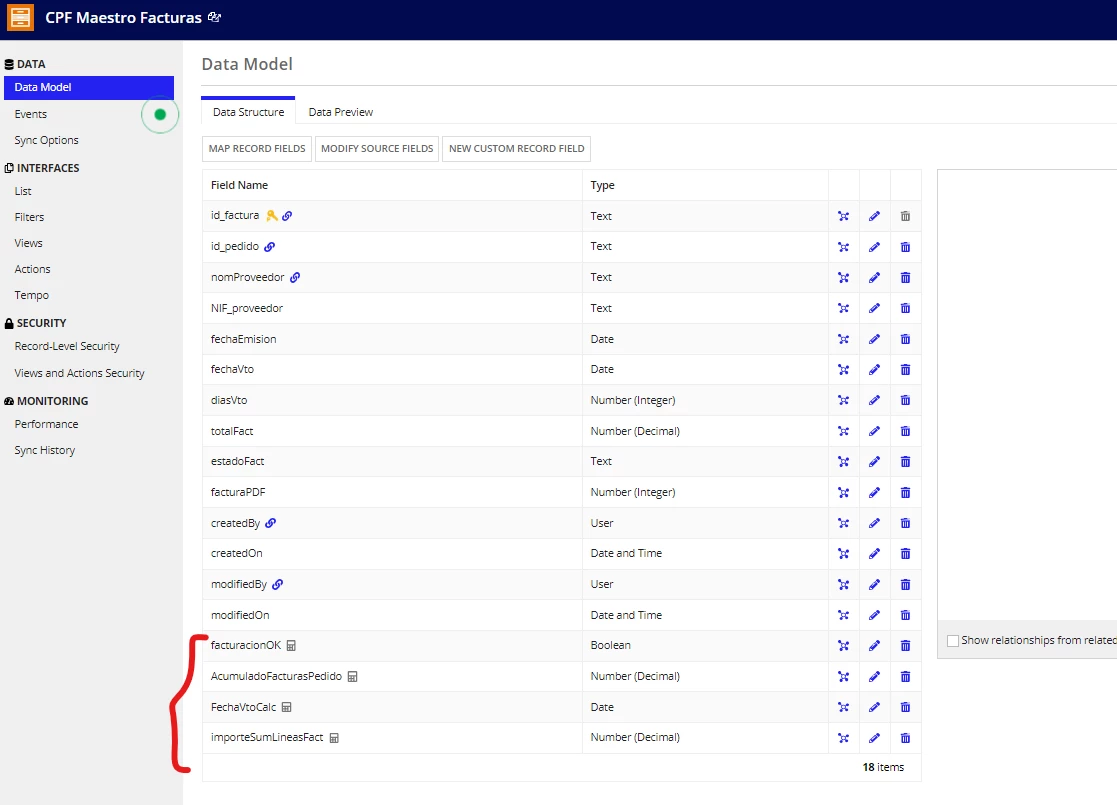
Task: Click MODIFY SOURCE FIELDS button
Action: [x=377, y=148]
